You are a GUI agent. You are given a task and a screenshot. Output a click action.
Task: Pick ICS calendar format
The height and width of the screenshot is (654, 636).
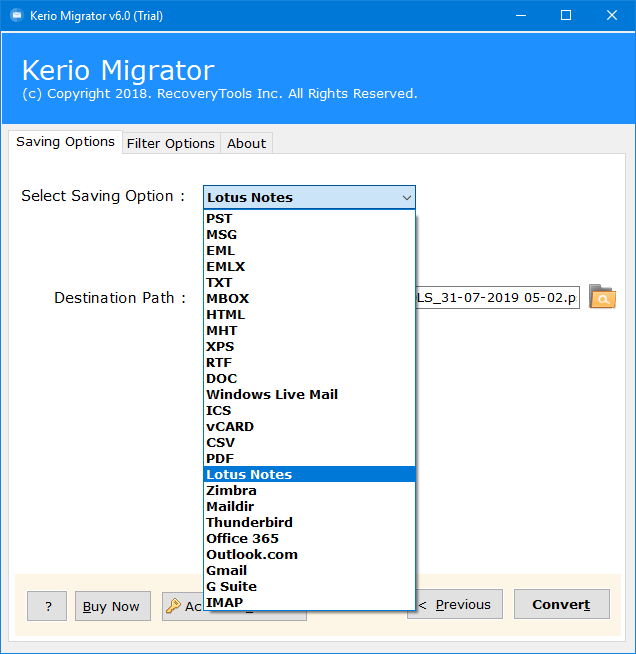[x=309, y=410]
